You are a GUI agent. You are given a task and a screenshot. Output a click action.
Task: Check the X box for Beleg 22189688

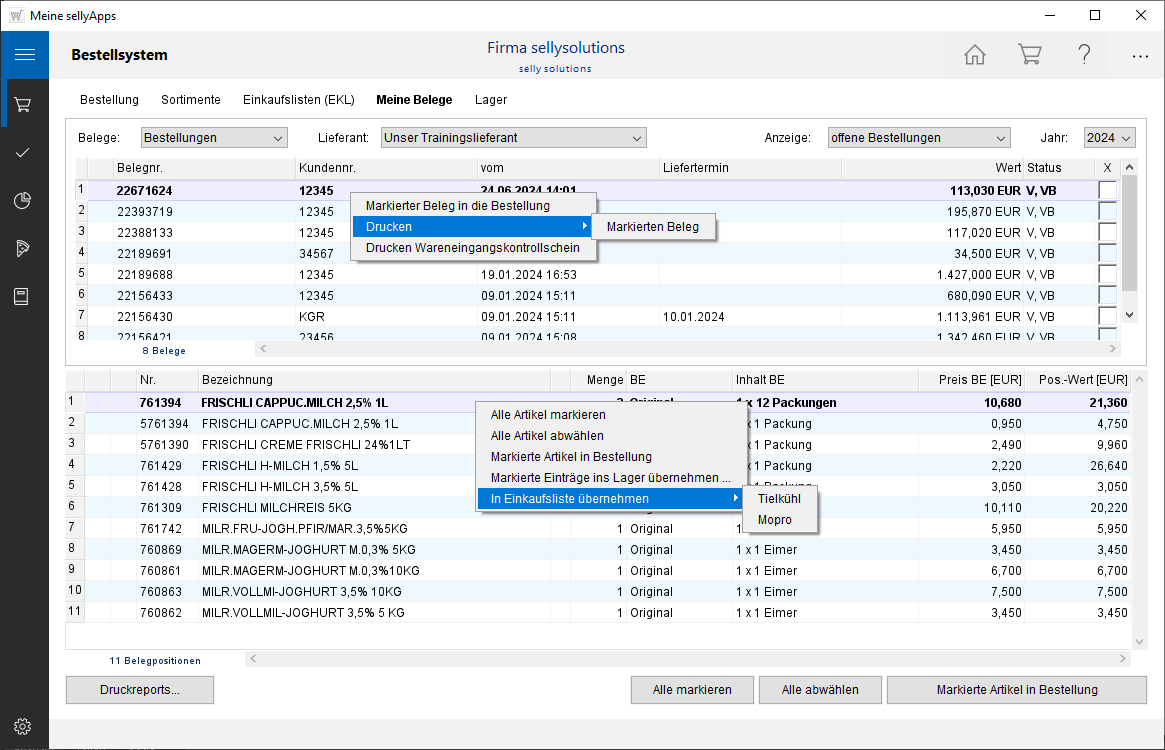pyautogui.click(x=1107, y=274)
